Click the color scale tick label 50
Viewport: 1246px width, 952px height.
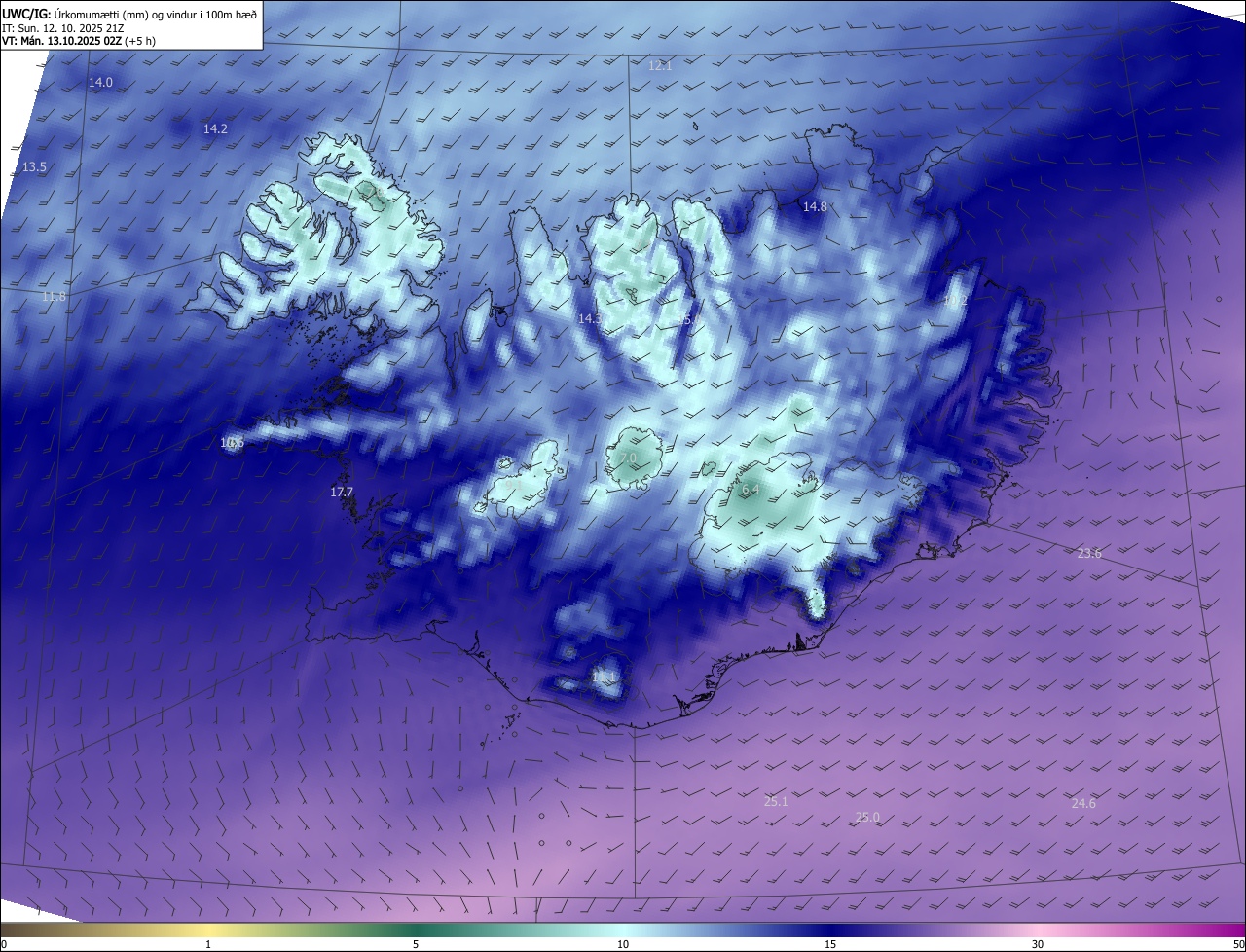(x=1238, y=944)
